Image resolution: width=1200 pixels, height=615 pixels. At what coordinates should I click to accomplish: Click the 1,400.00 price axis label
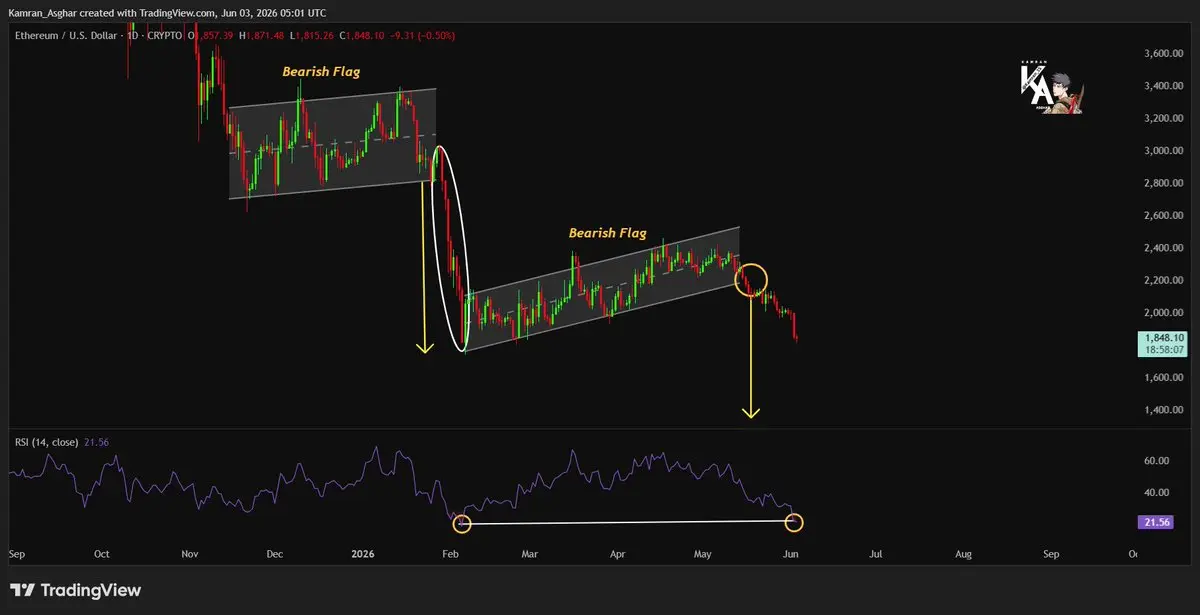(1165, 410)
